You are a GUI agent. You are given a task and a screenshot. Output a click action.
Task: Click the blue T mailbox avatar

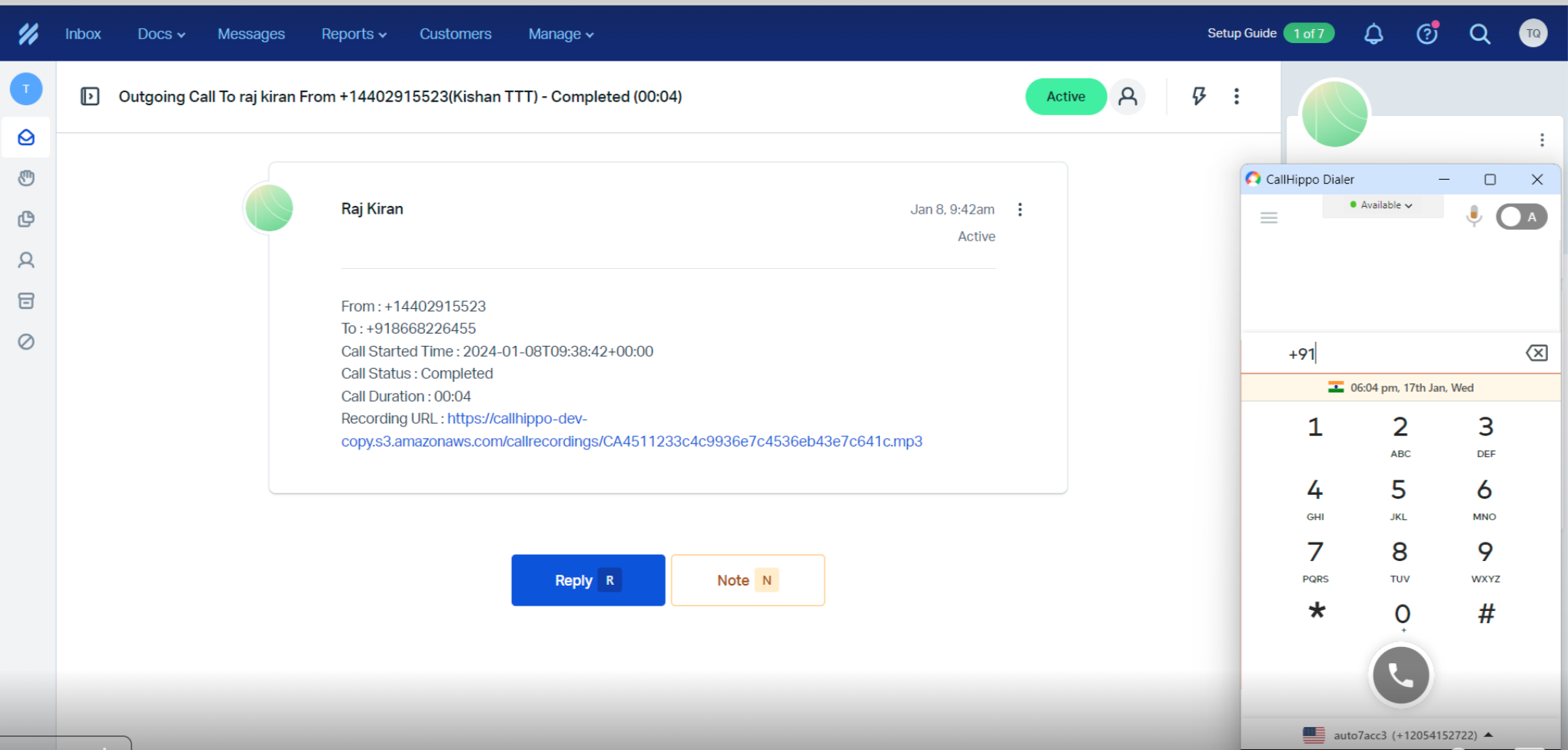tap(26, 89)
